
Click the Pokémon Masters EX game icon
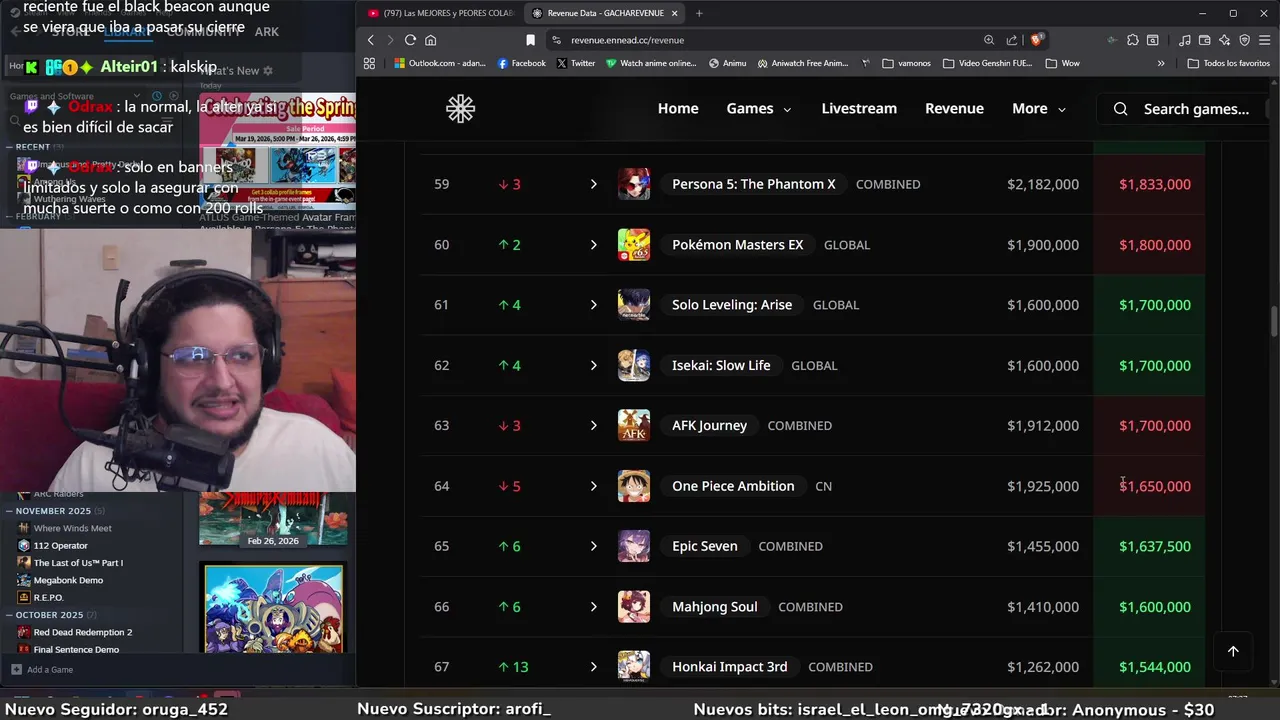coord(634,244)
